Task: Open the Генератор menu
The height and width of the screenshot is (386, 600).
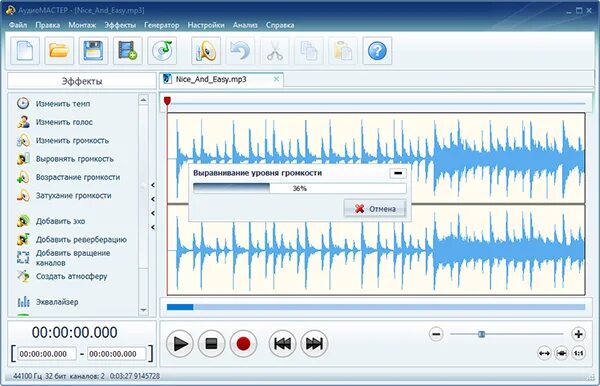Action: click(161, 25)
